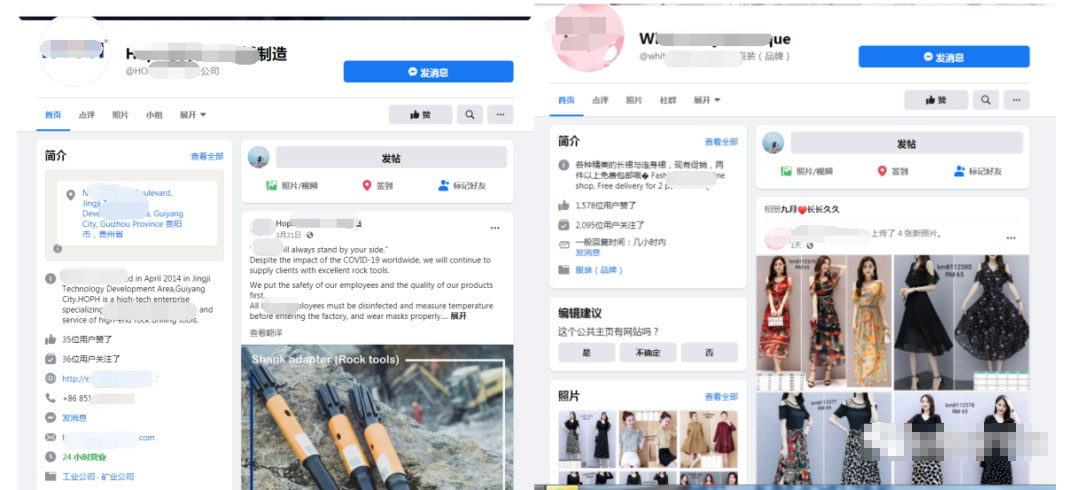
Task: Click 查看全部 in the right page's 照片 section
Action: pyautogui.click(x=721, y=396)
